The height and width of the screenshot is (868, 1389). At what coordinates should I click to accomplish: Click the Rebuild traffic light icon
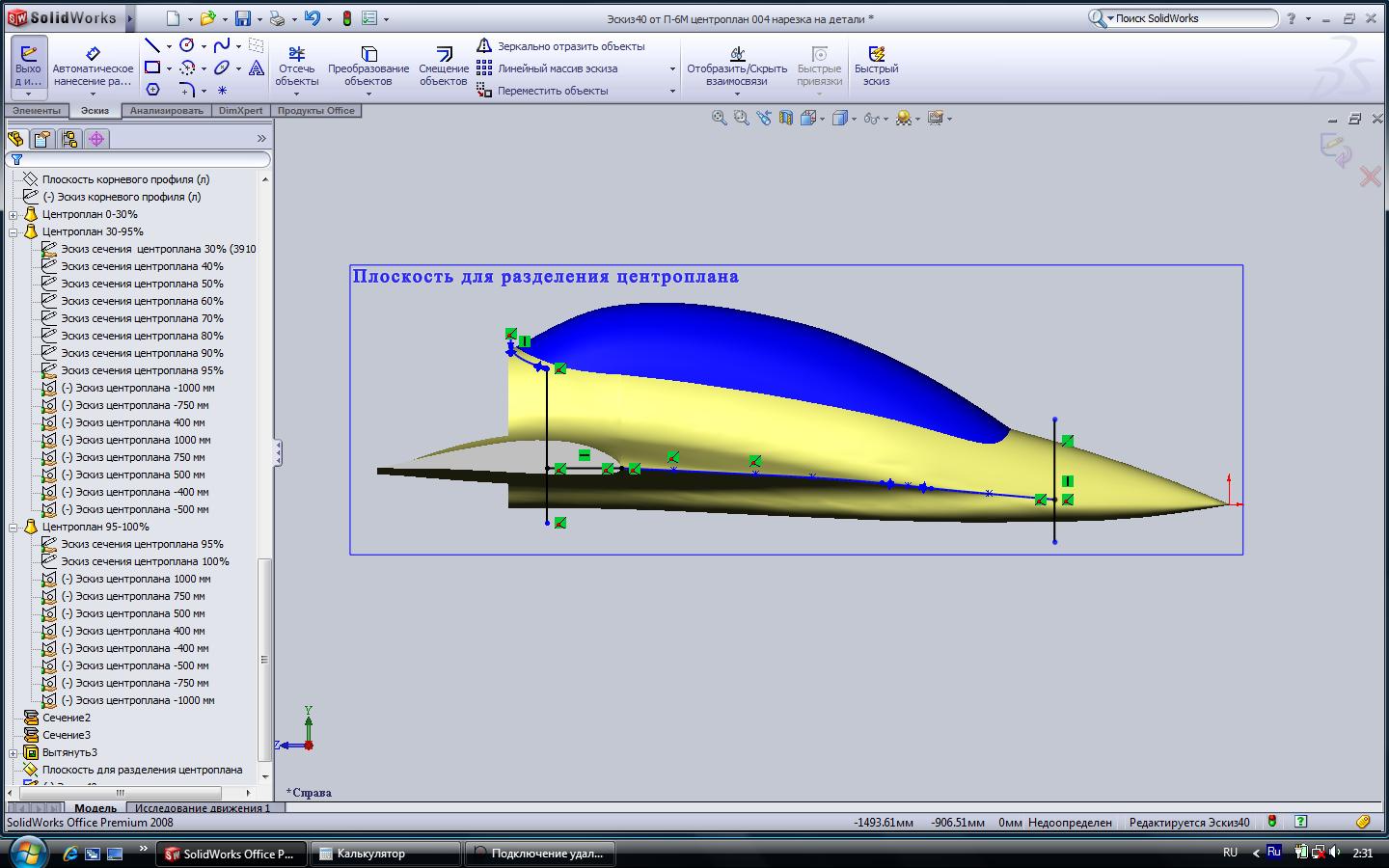point(347,18)
